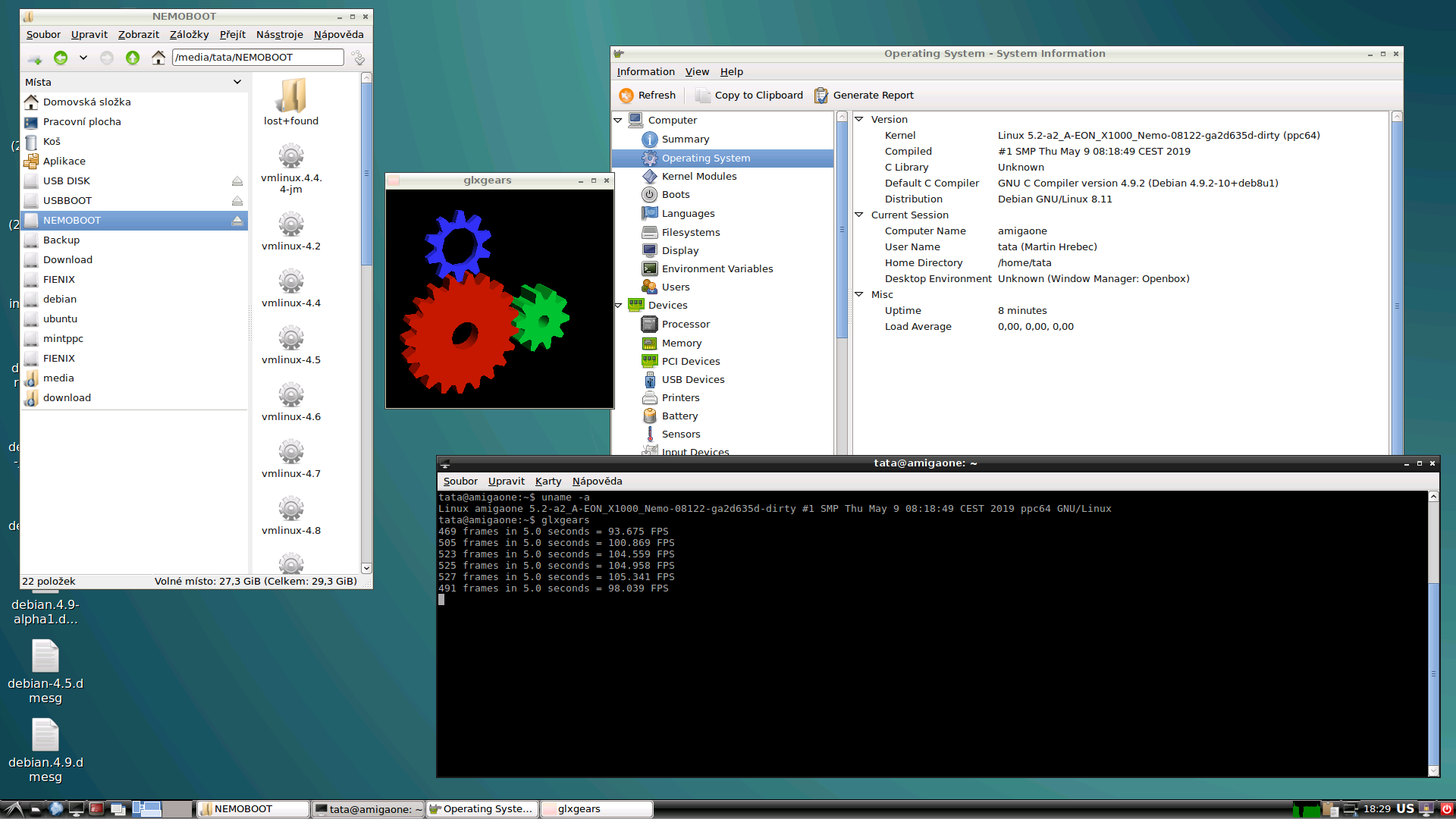Image resolution: width=1456 pixels, height=819 pixels.
Task: Click the file manager's vertical scrollbar
Action: pyautogui.click(x=366, y=174)
